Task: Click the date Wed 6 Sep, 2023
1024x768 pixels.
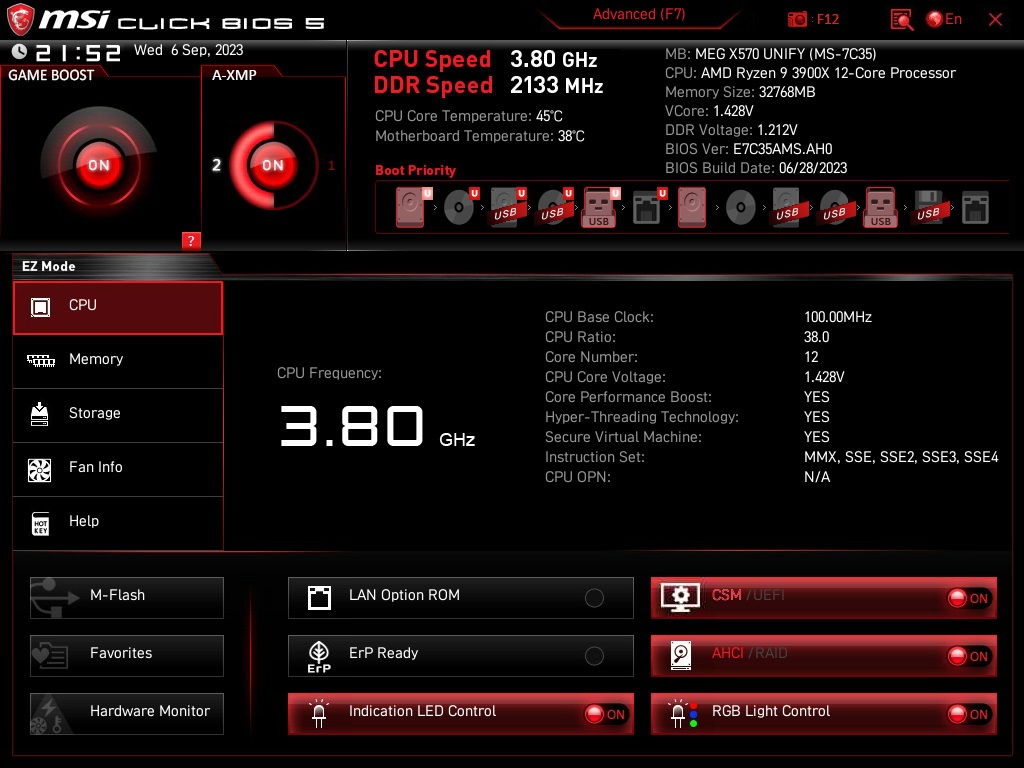Action: click(189, 50)
